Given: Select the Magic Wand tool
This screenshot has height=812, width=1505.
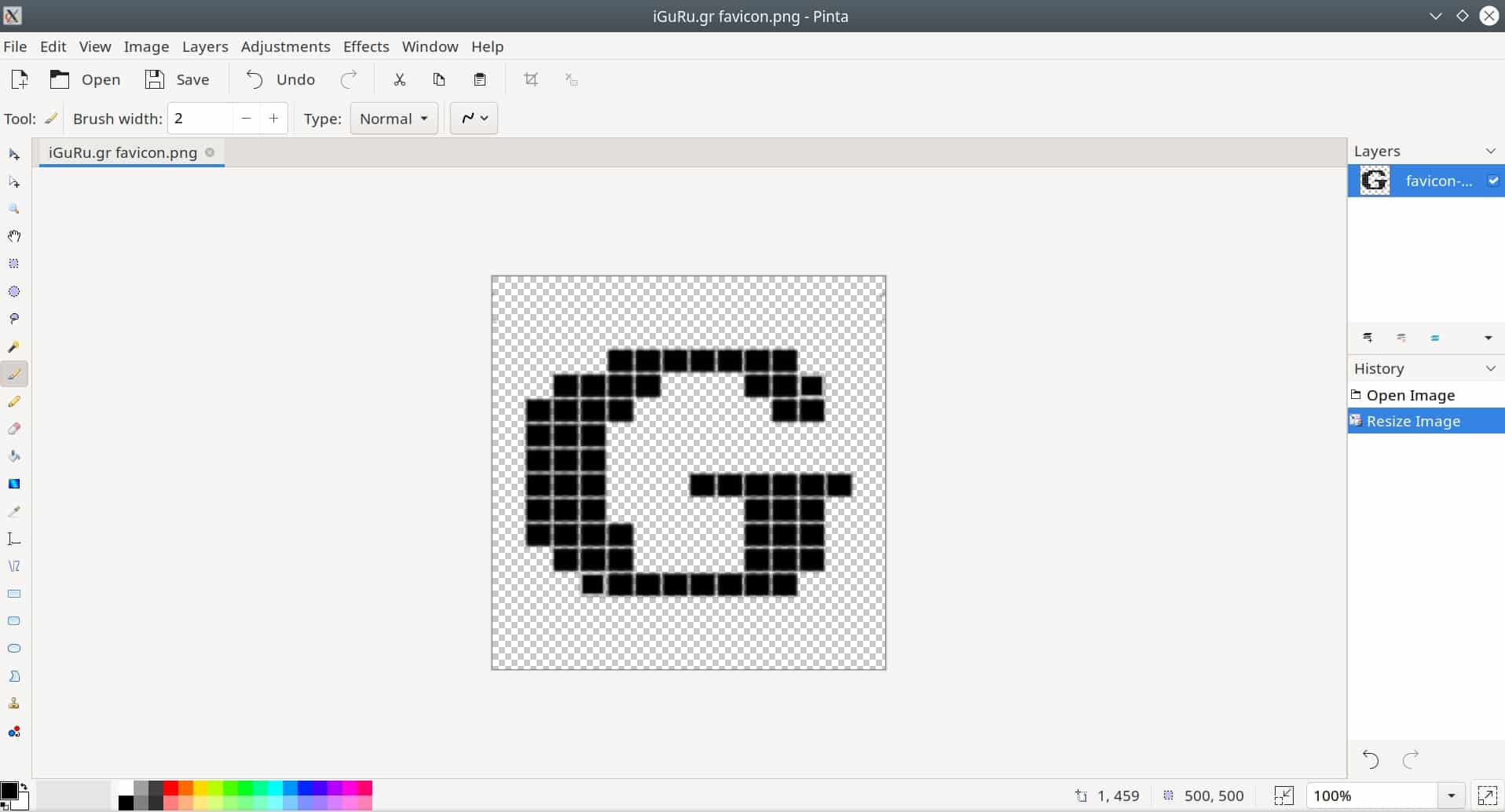Looking at the screenshot, I should [14, 346].
